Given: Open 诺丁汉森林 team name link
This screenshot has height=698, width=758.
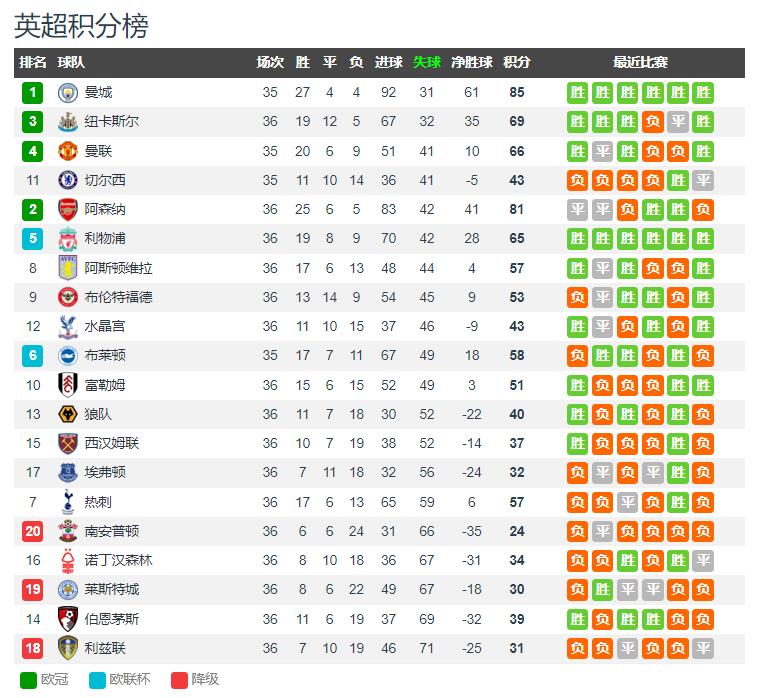Looking at the screenshot, I should click(x=118, y=560).
